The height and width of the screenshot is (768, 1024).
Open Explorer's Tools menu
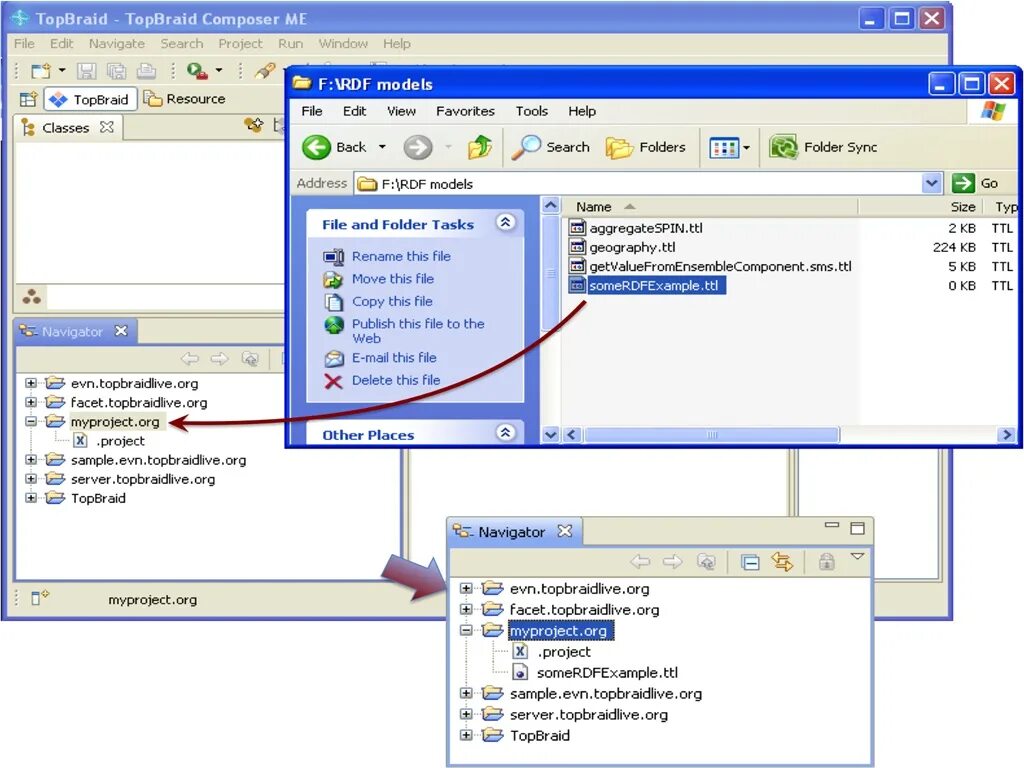coord(532,111)
